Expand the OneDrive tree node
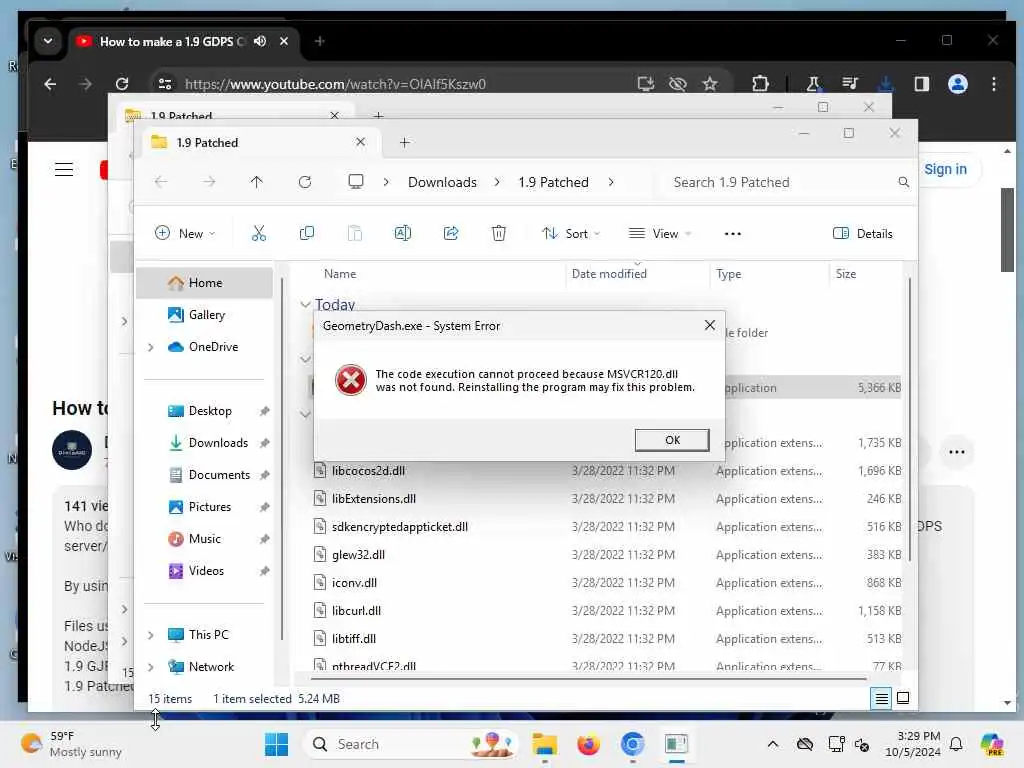 point(151,347)
